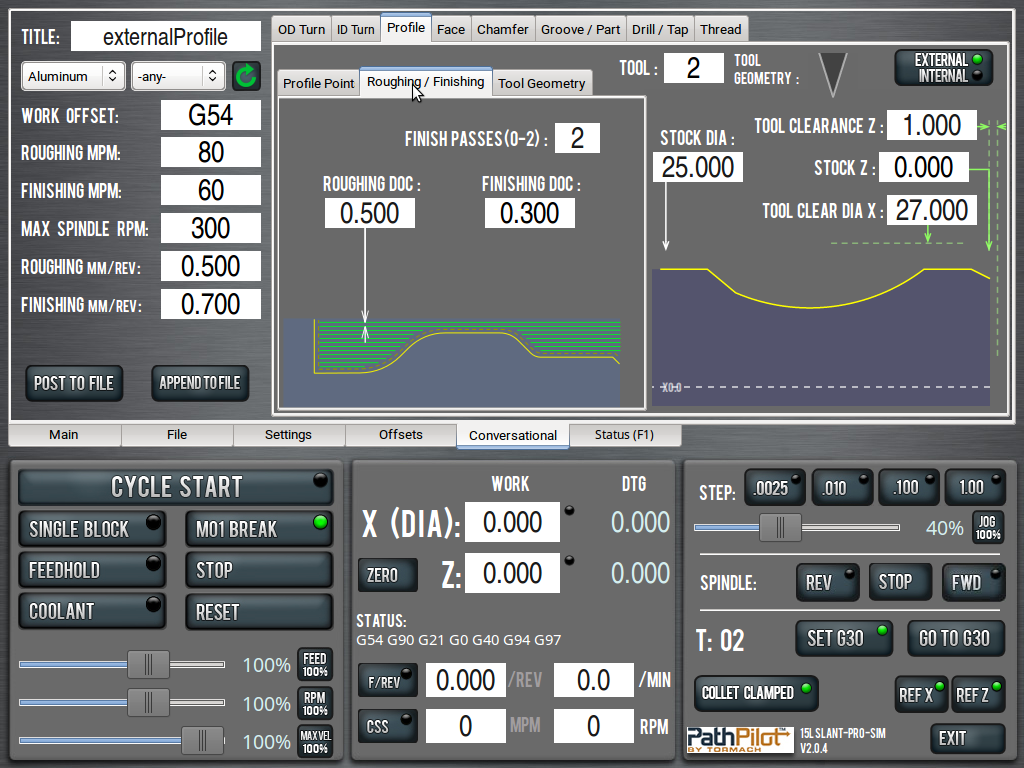Toggle the Feedhold button

click(92, 570)
